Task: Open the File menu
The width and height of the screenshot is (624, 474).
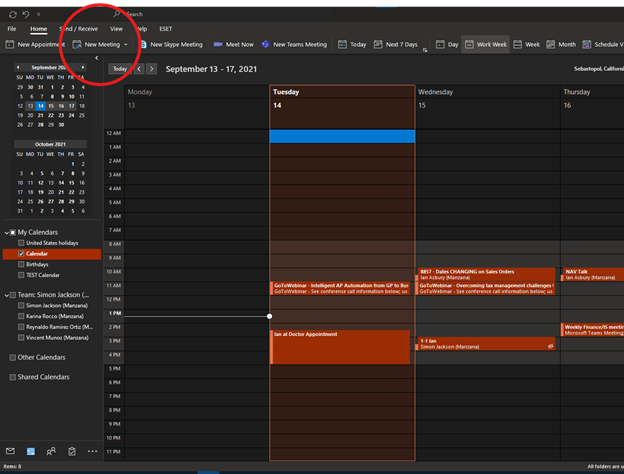Action: coord(12,29)
